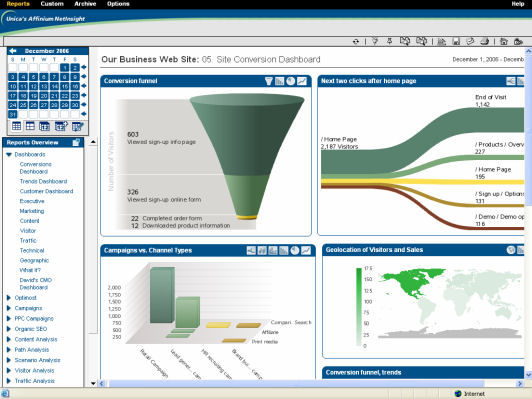Select December 15 in the calendar
This screenshot has width=532, height=399.
tap(65, 87)
